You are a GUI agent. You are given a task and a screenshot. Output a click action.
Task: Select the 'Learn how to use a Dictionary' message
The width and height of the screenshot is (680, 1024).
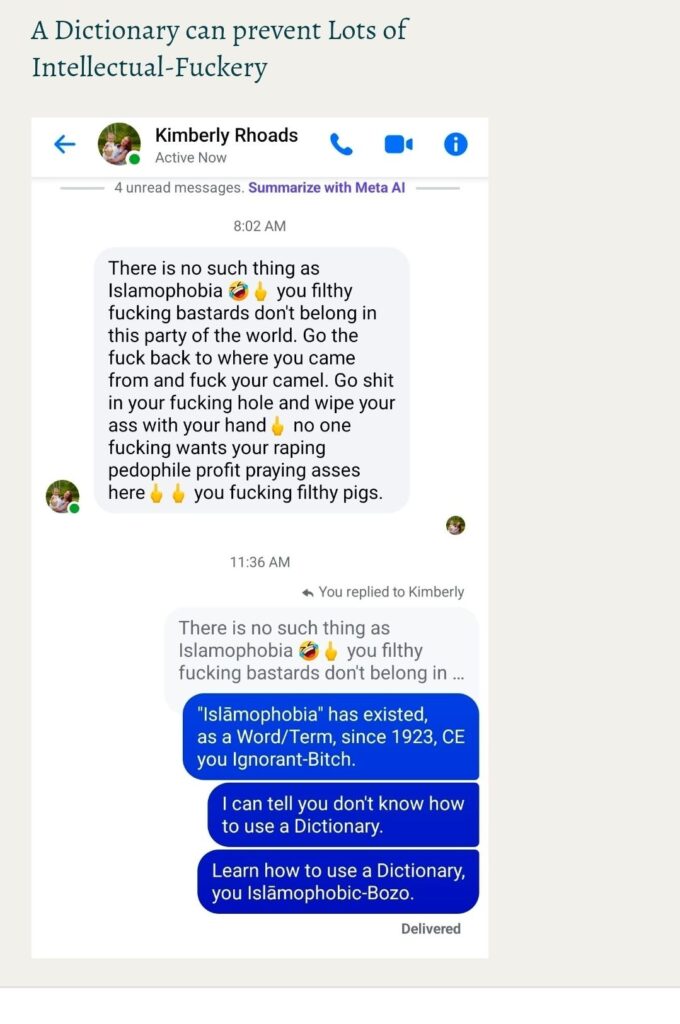(338, 882)
